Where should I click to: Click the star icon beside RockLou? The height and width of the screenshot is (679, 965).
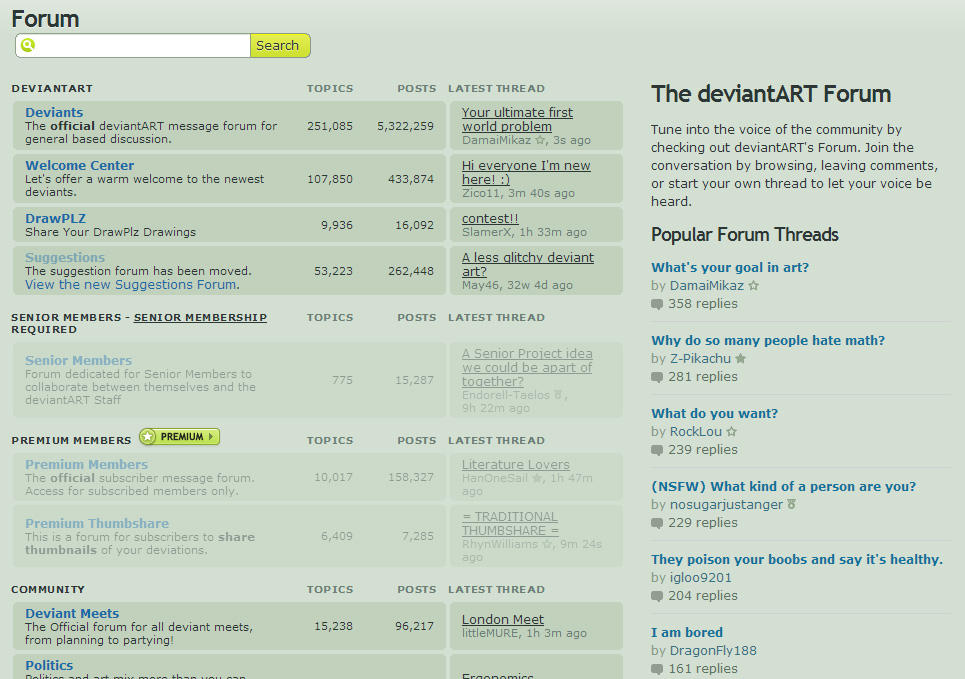(732, 432)
